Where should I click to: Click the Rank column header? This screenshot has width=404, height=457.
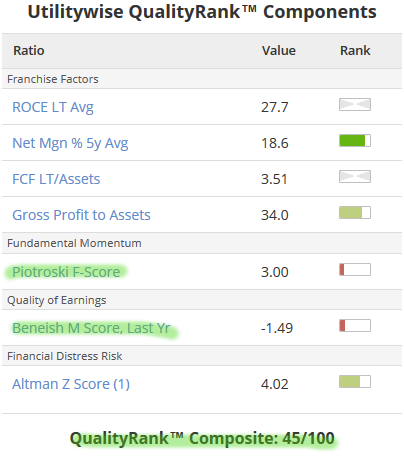click(355, 51)
